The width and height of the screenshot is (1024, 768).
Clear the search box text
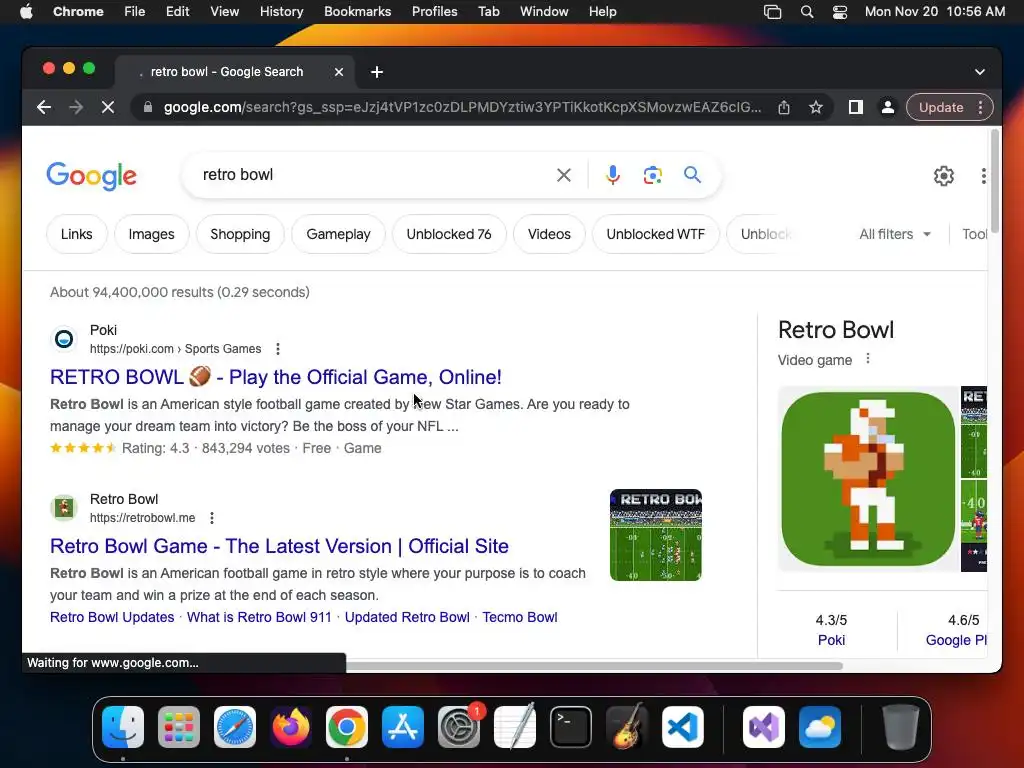coord(564,175)
